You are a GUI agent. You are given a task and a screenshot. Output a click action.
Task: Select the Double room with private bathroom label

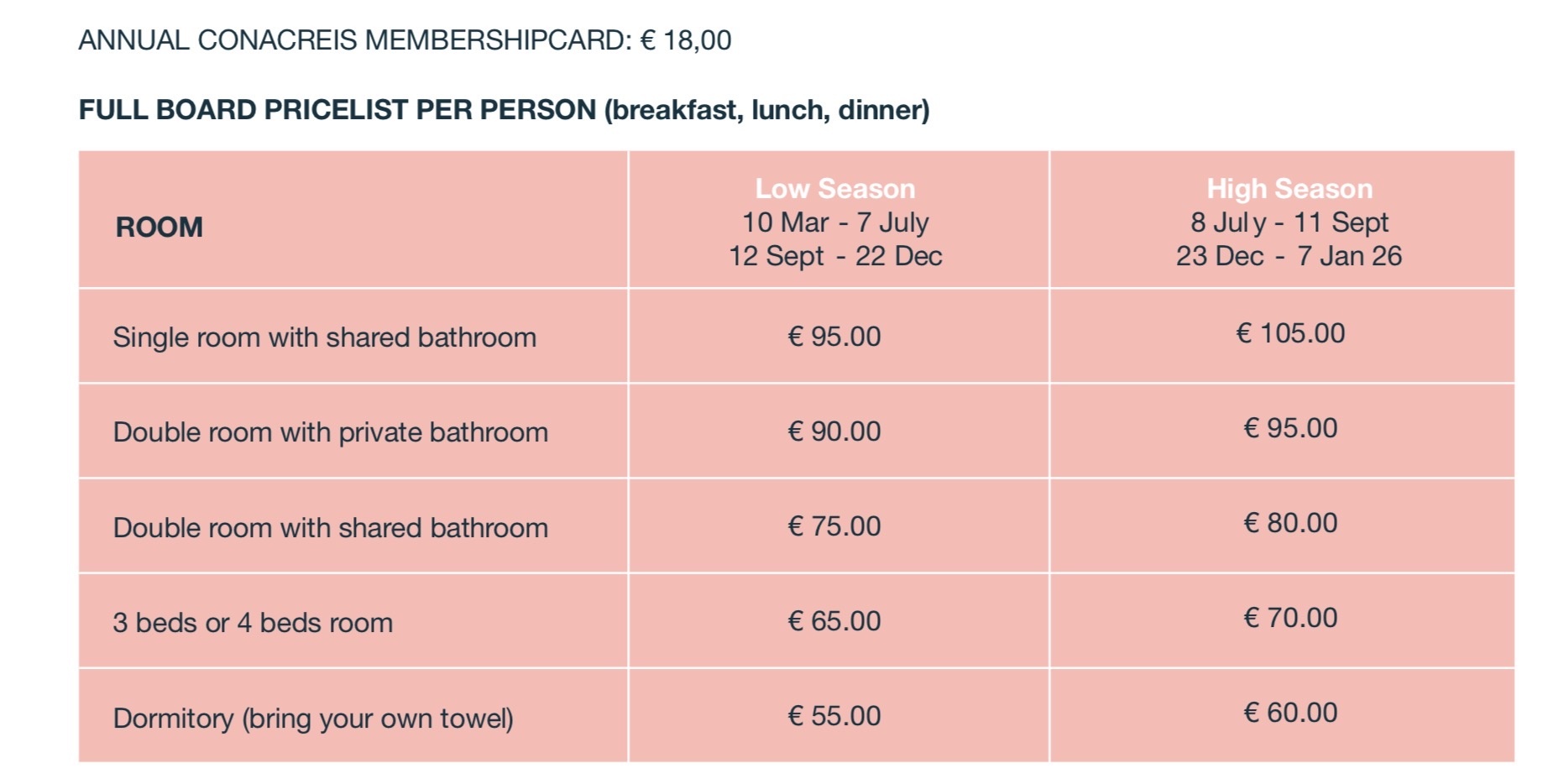tap(330, 432)
